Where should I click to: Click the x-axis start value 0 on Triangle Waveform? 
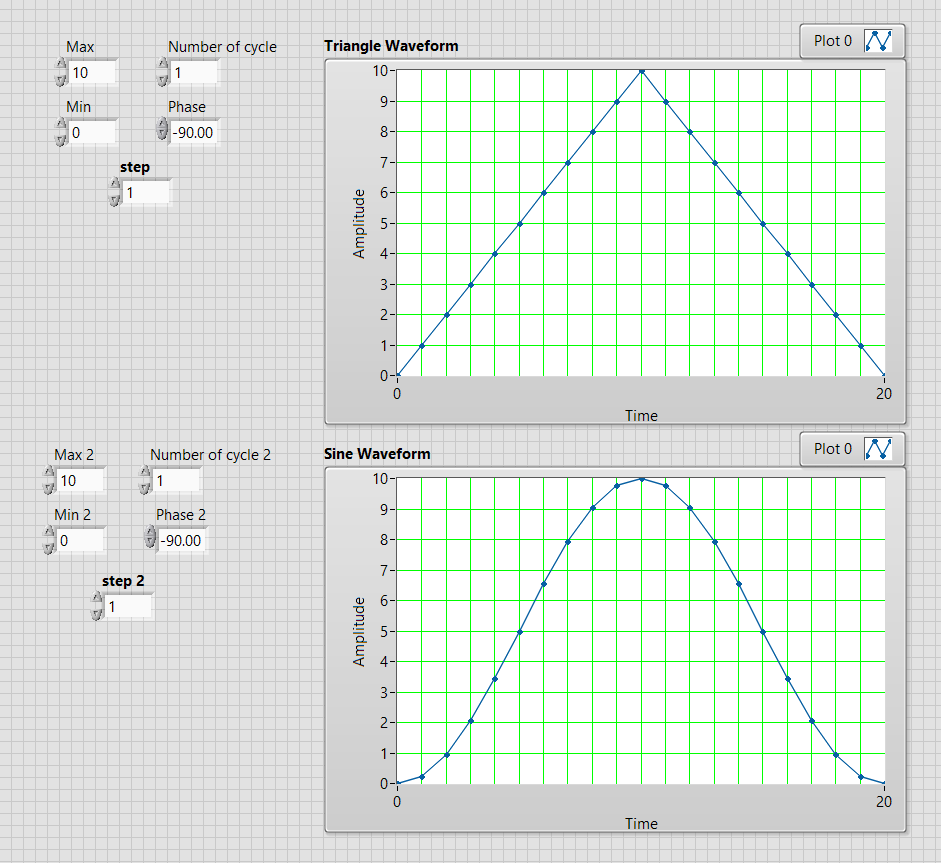coord(397,394)
